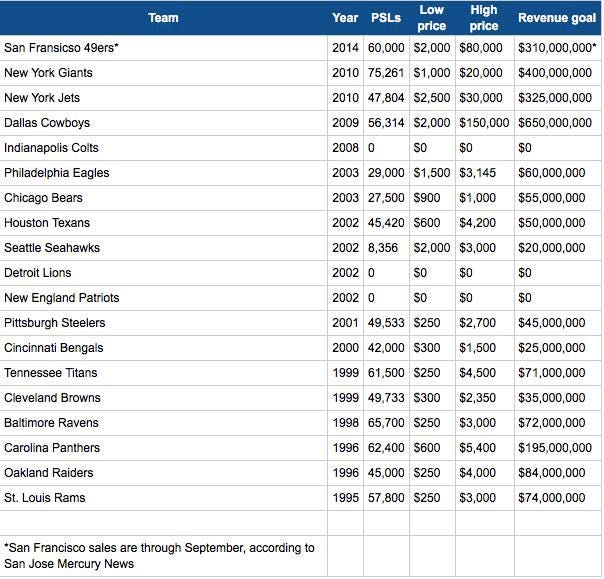Select the St. Louis Rams team cell

pyautogui.click(x=163, y=498)
